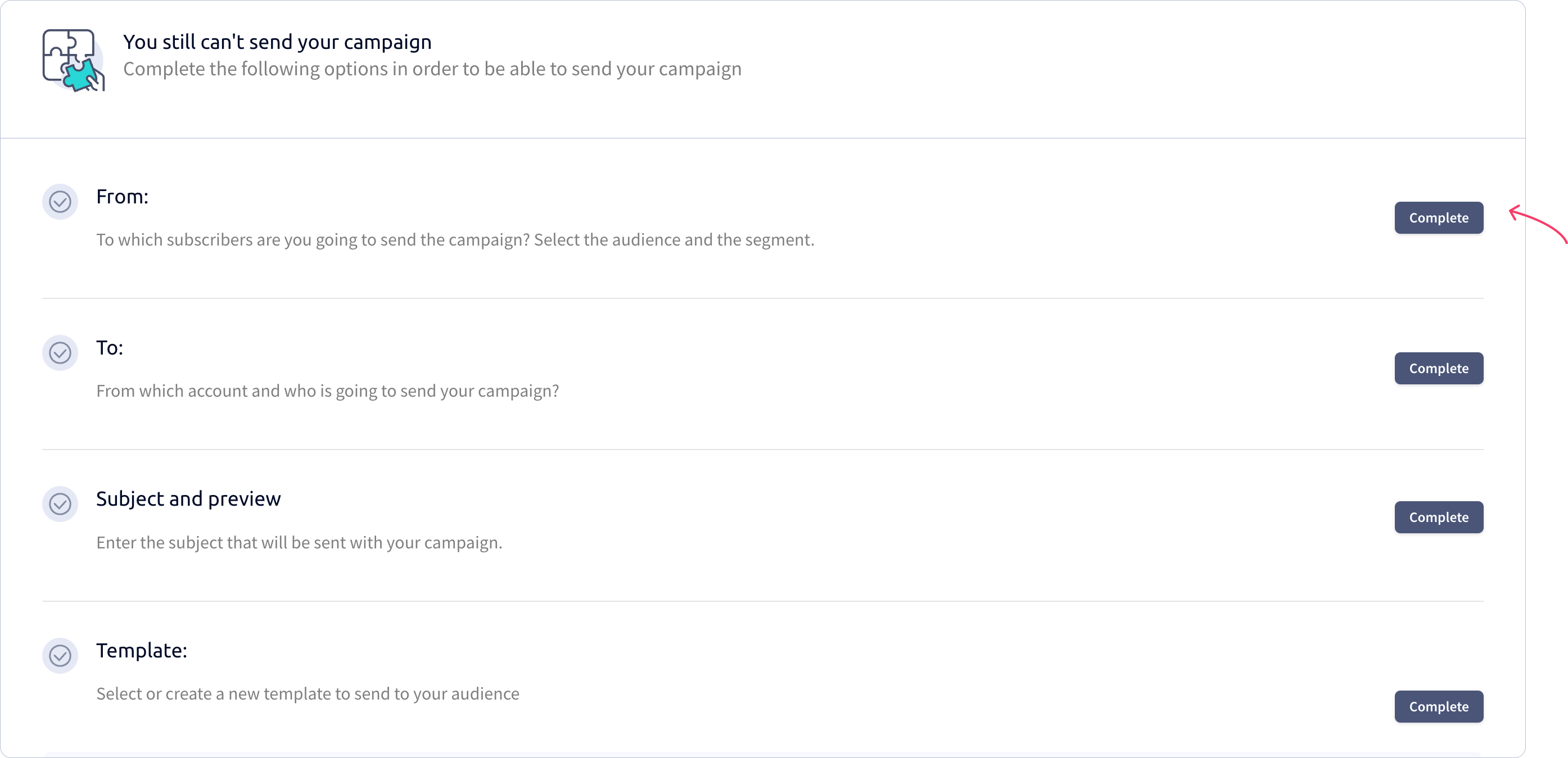Click the checkmark icon beside Subject and preview
This screenshot has width=1568, height=758.
(60, 503)
